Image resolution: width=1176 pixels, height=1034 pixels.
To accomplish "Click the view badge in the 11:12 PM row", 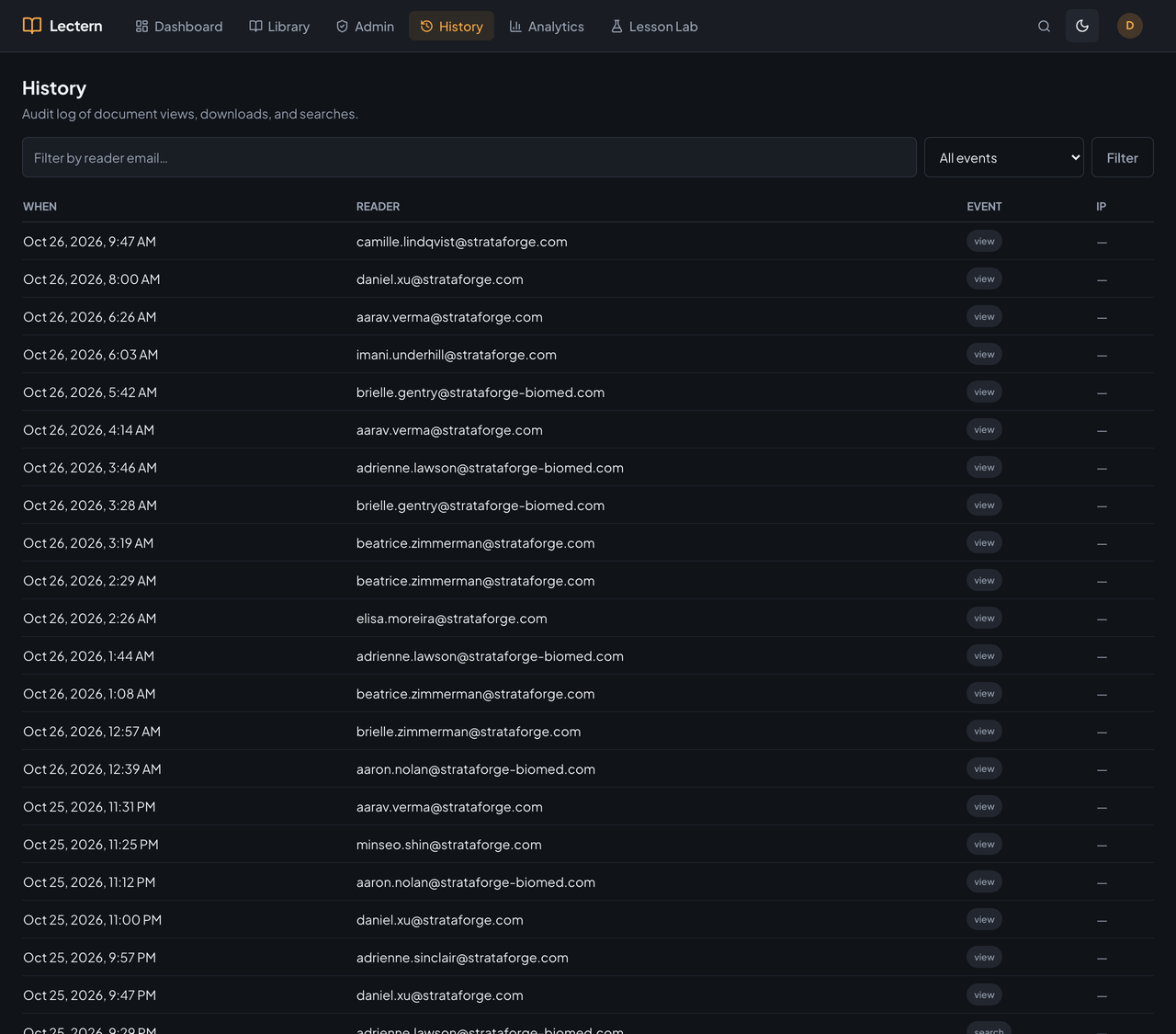I will (x=984, y=882).
